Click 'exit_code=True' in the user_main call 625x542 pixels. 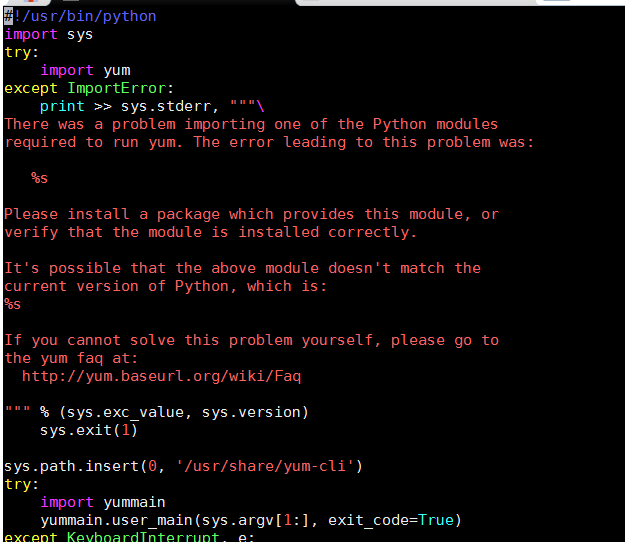pos(391,520)
